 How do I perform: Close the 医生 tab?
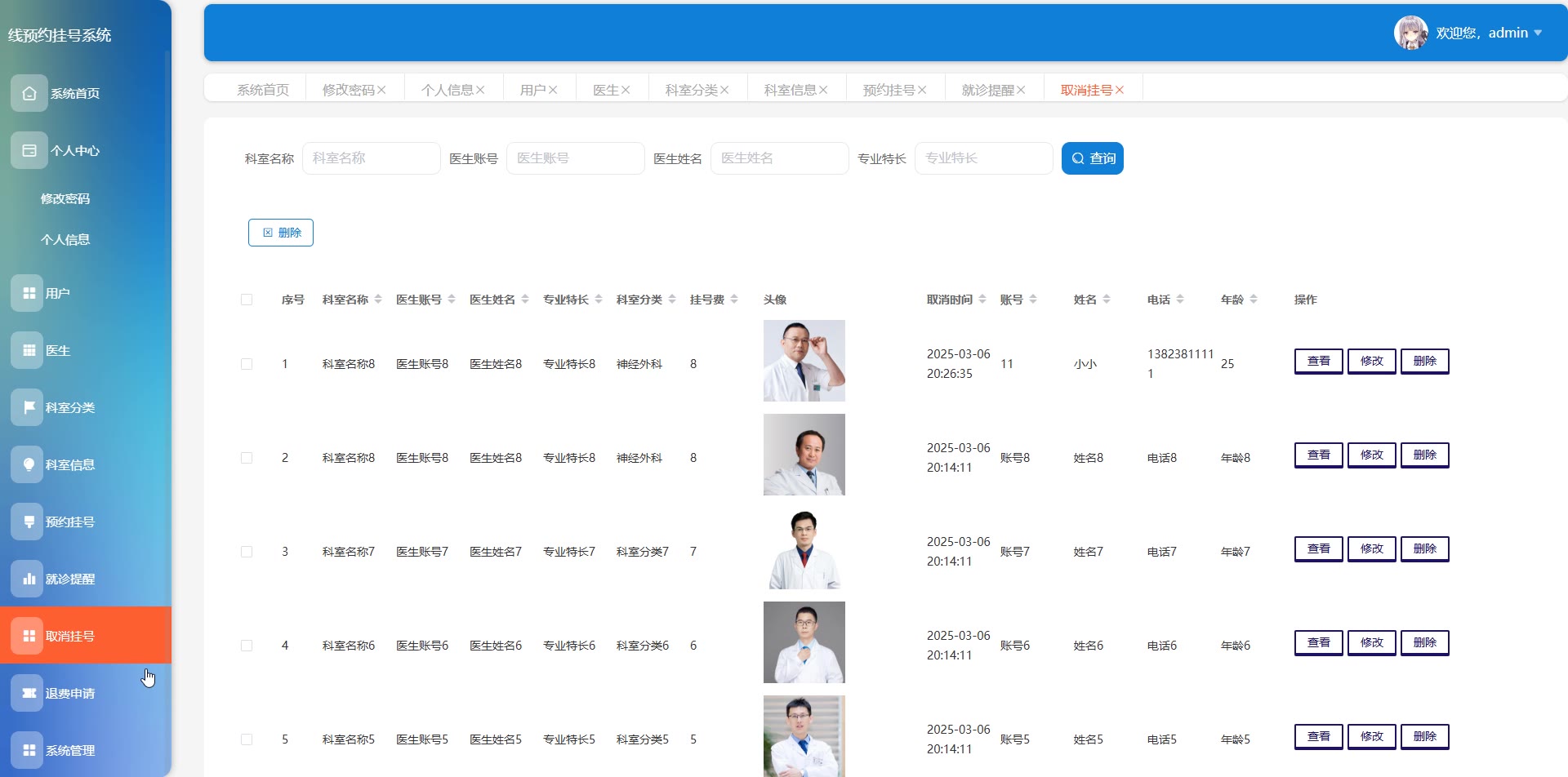tap(626, 90)
